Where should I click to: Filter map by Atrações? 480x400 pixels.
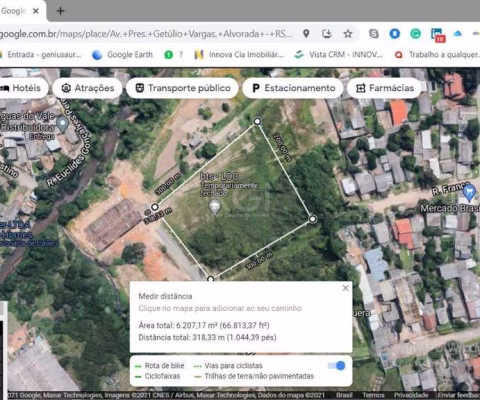(88, 88)
